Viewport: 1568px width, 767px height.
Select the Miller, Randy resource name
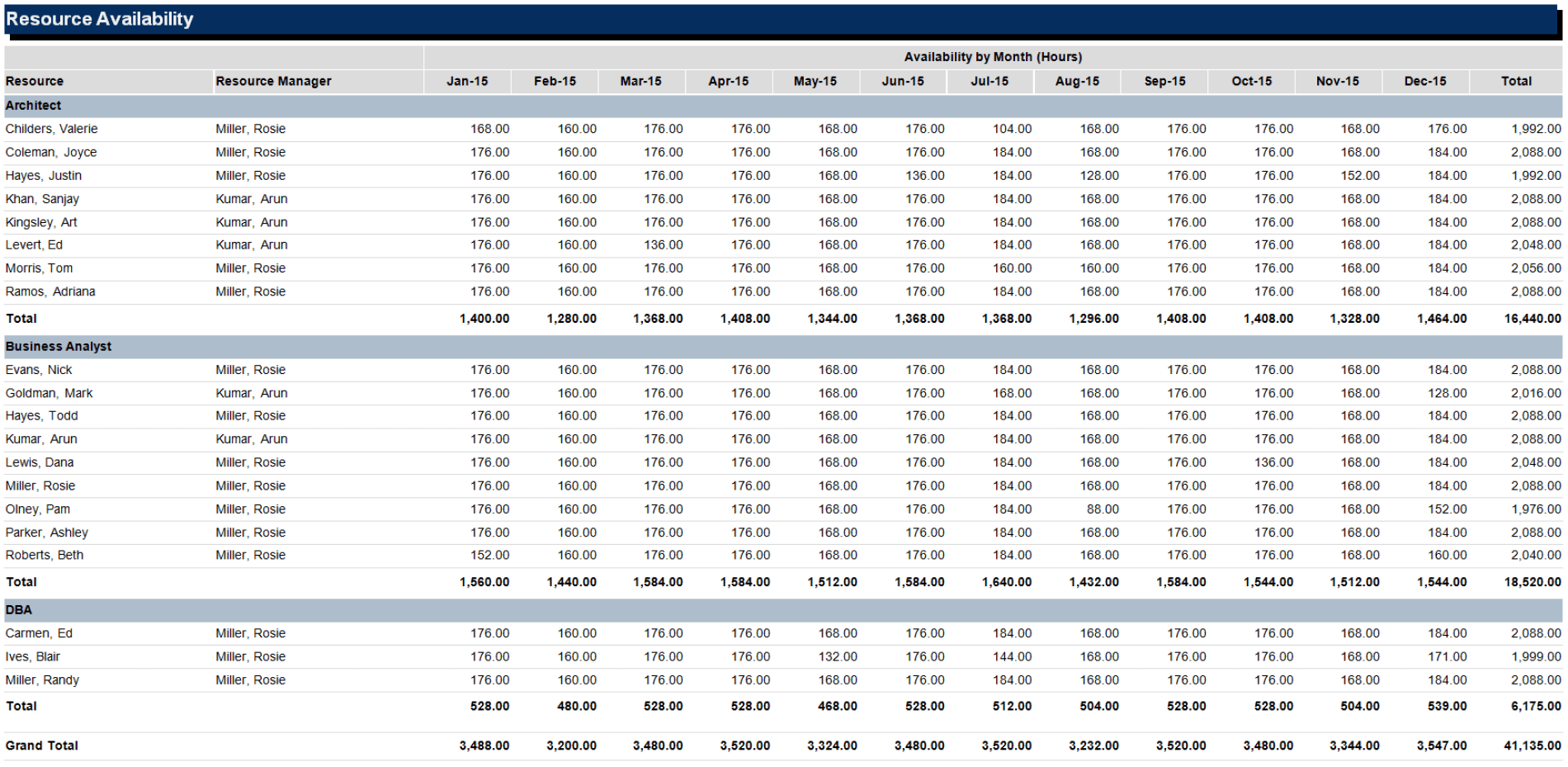(42, 680)
